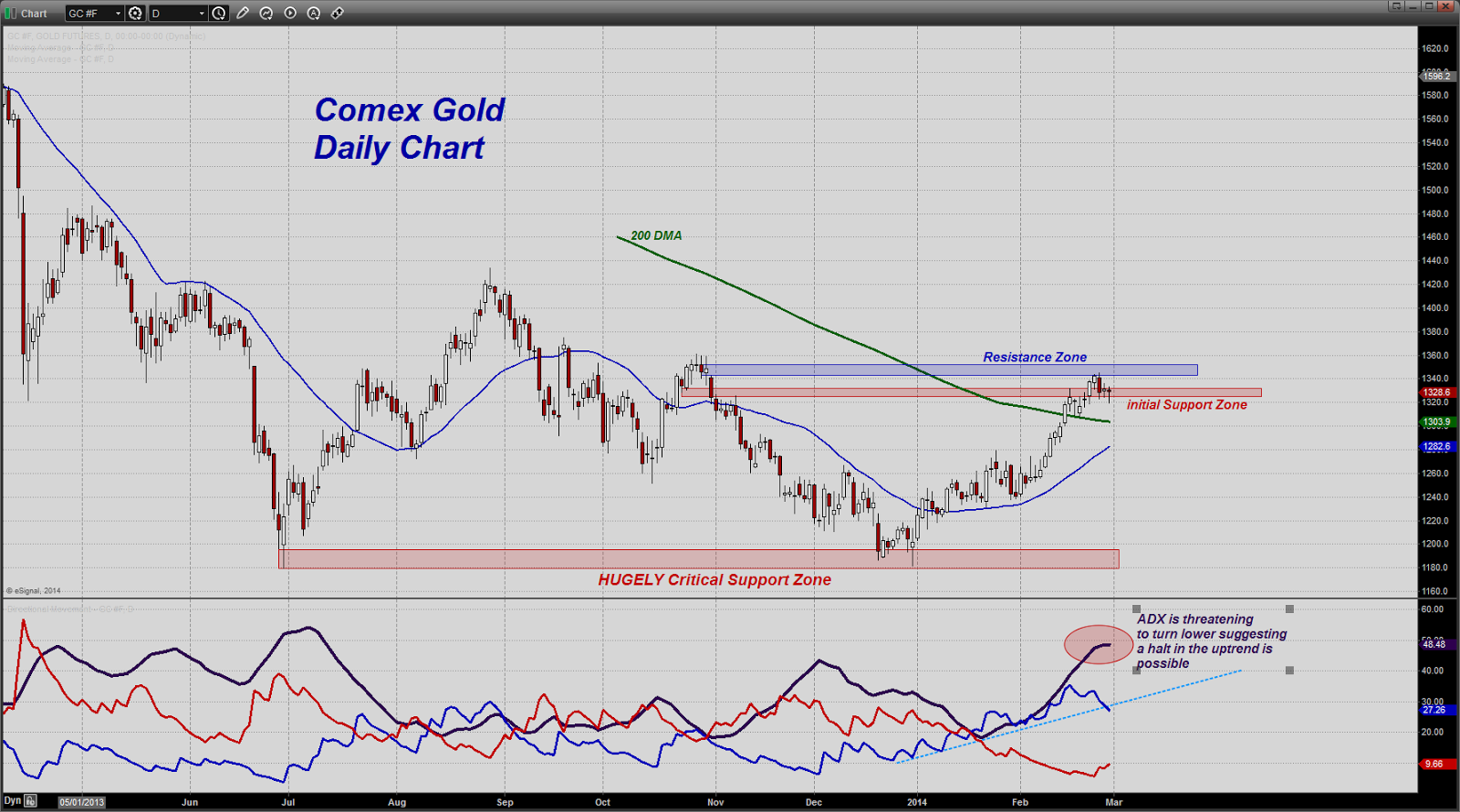1460x812 pixels.
Task: Open the time template clock menu
Action: pos(219,14)
